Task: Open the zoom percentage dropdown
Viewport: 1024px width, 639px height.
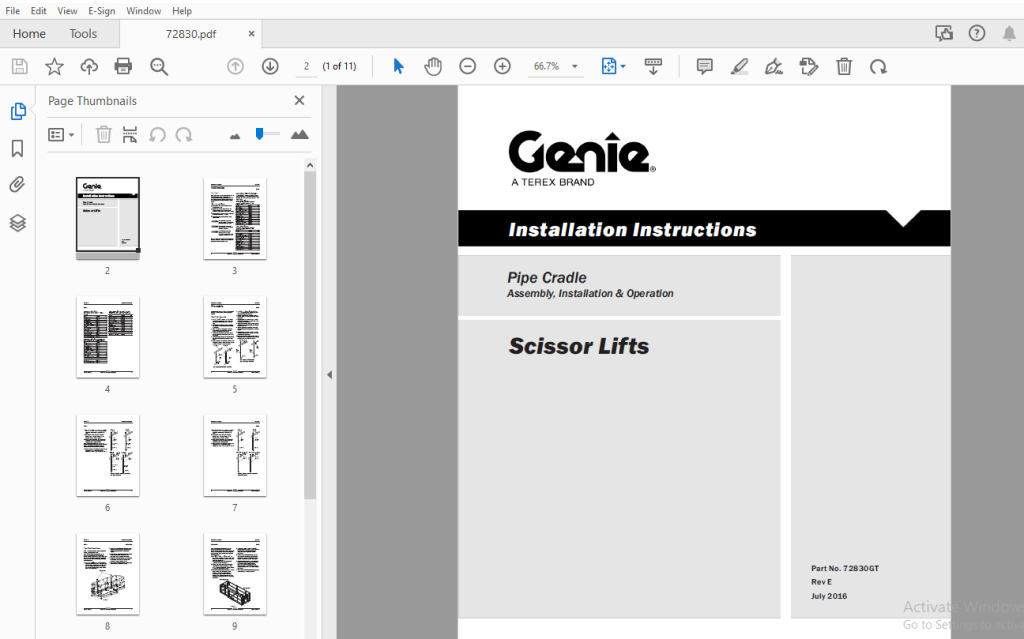Action: [x=573, y=66]
